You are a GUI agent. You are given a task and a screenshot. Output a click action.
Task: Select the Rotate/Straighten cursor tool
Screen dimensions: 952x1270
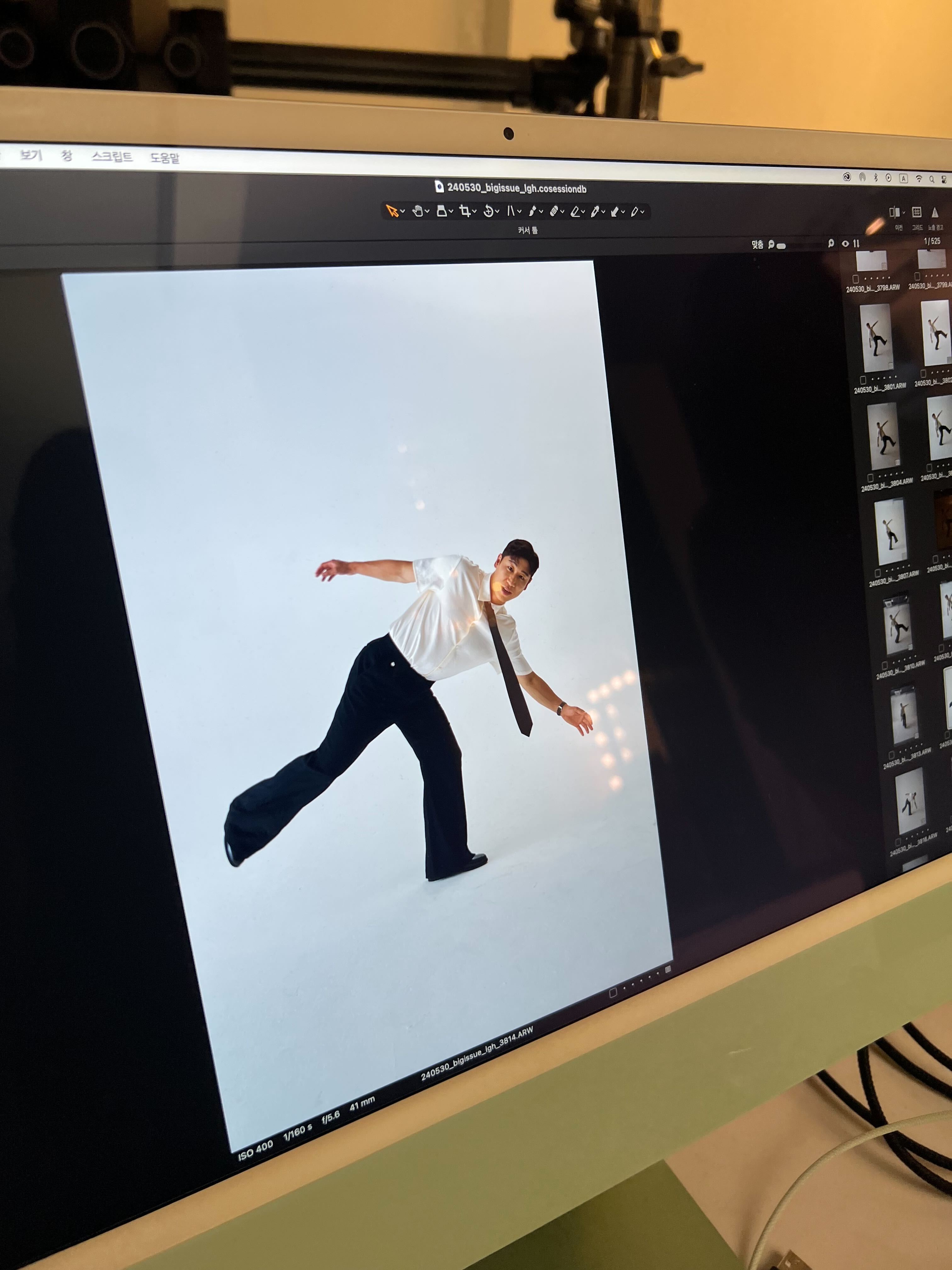click(x=488, y=211)
